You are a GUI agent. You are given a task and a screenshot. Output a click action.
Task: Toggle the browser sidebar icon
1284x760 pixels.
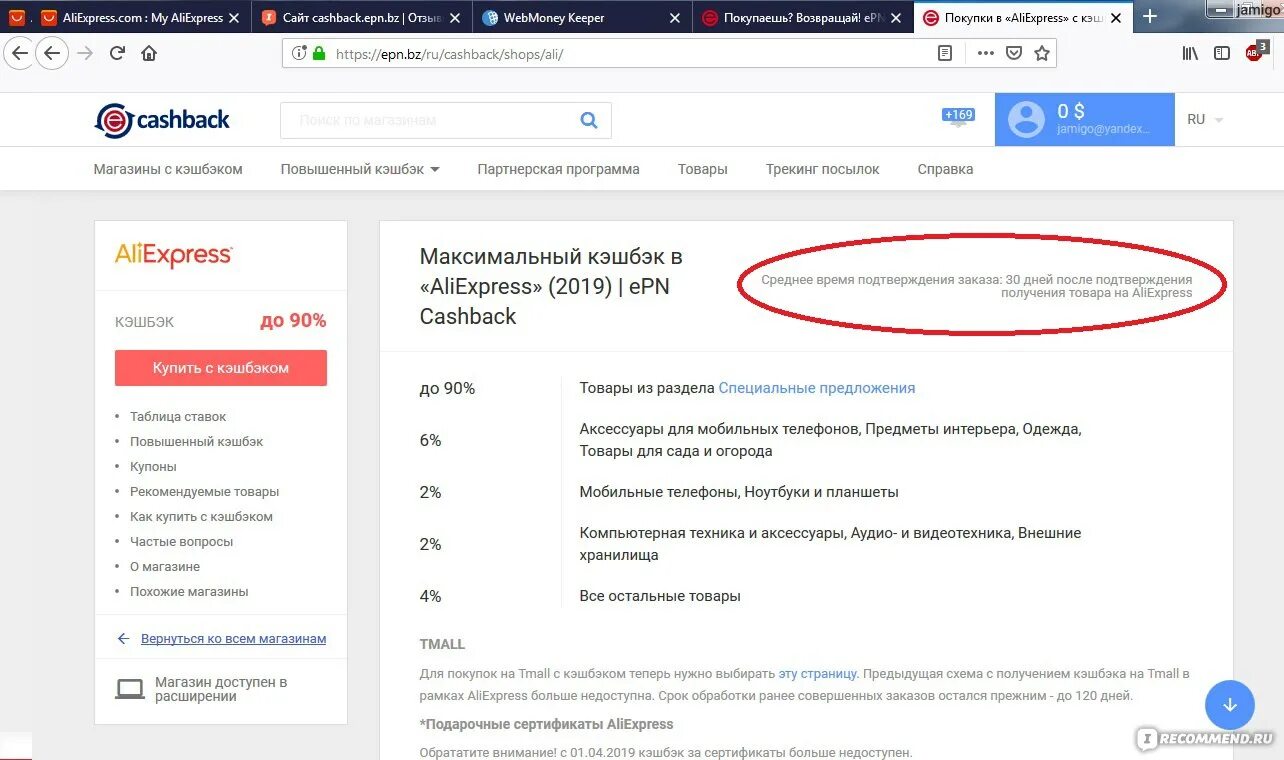tap(1222, 53)
